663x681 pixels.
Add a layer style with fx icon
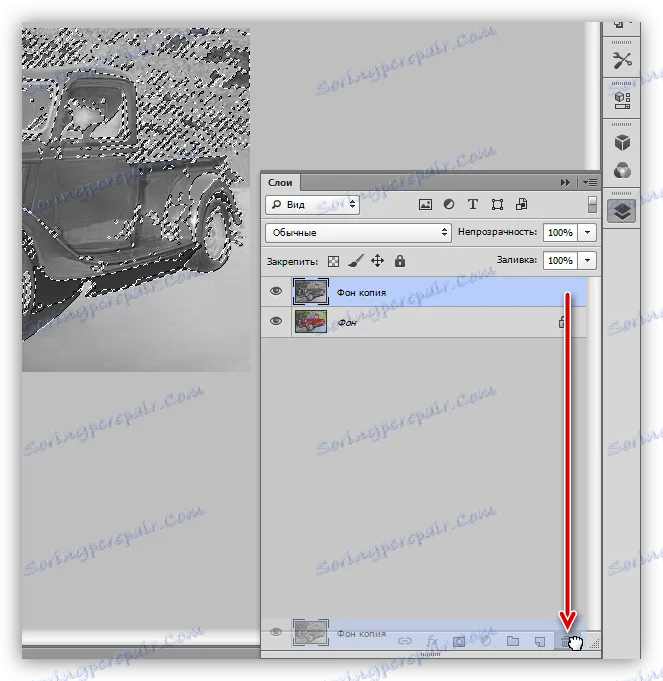(432, 641)
